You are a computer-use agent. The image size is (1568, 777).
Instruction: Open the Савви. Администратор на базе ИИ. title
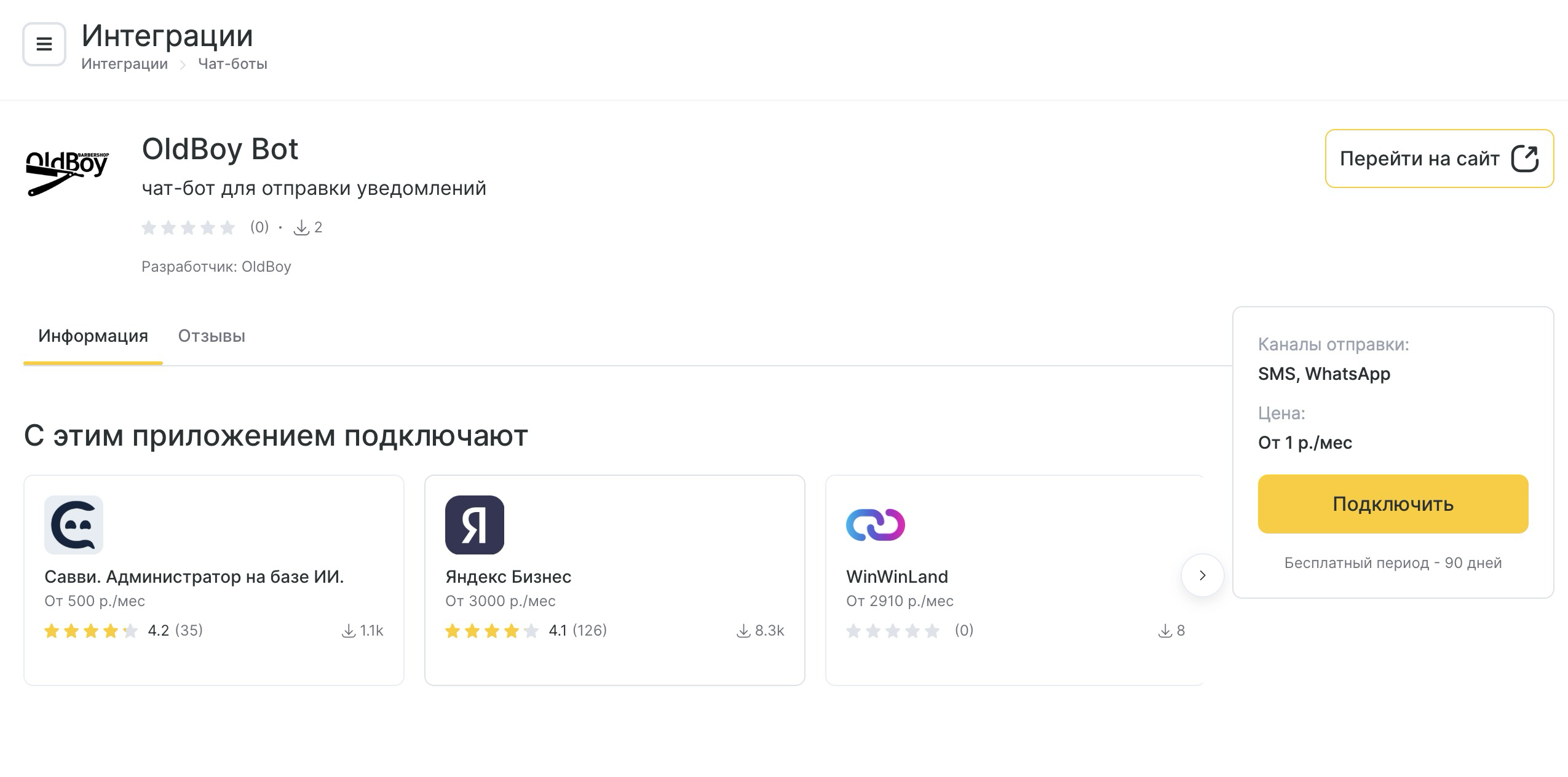pyautogui.click(x=194, y=577)
